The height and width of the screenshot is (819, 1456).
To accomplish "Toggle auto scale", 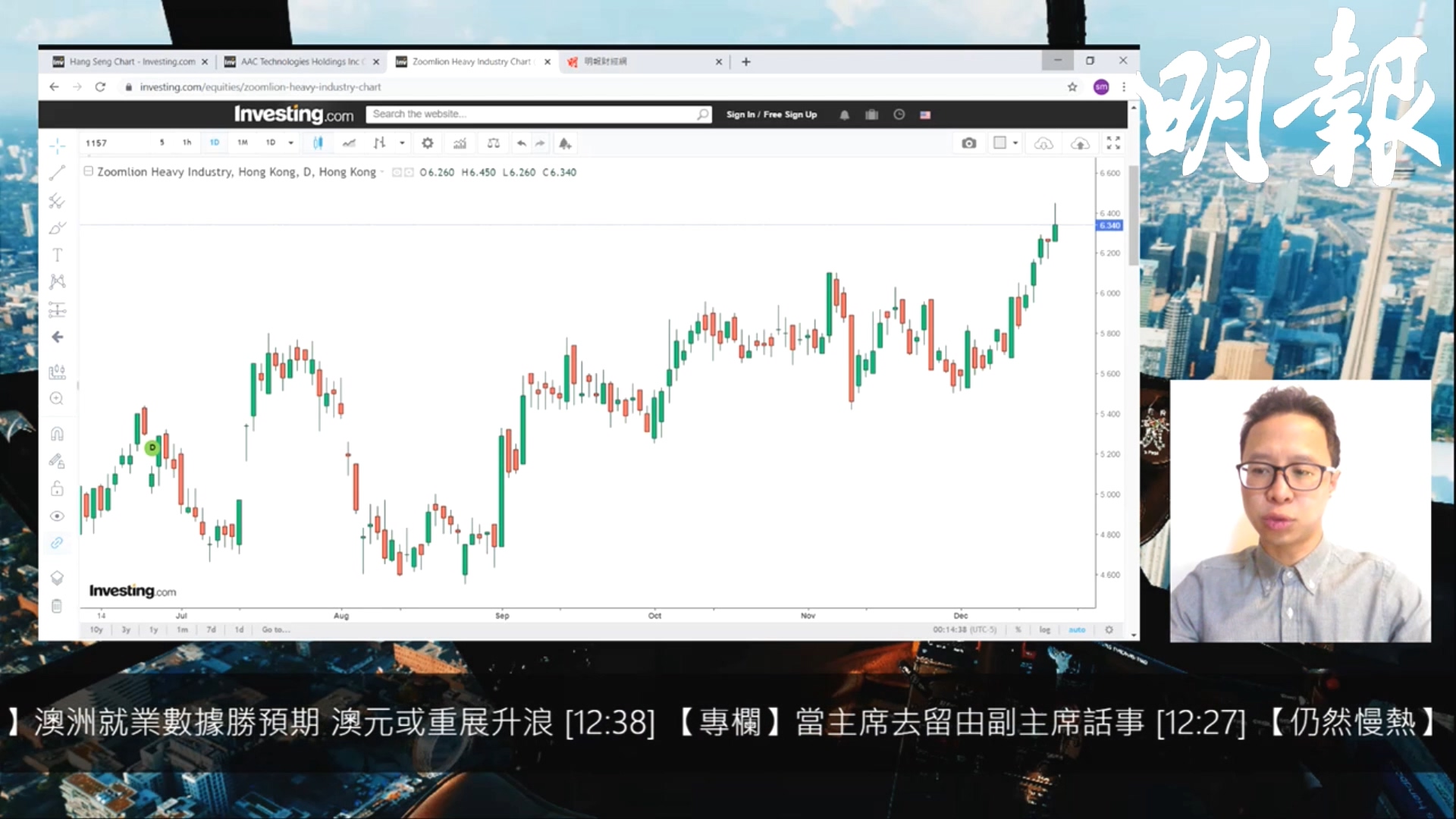I will (1076, 629).
